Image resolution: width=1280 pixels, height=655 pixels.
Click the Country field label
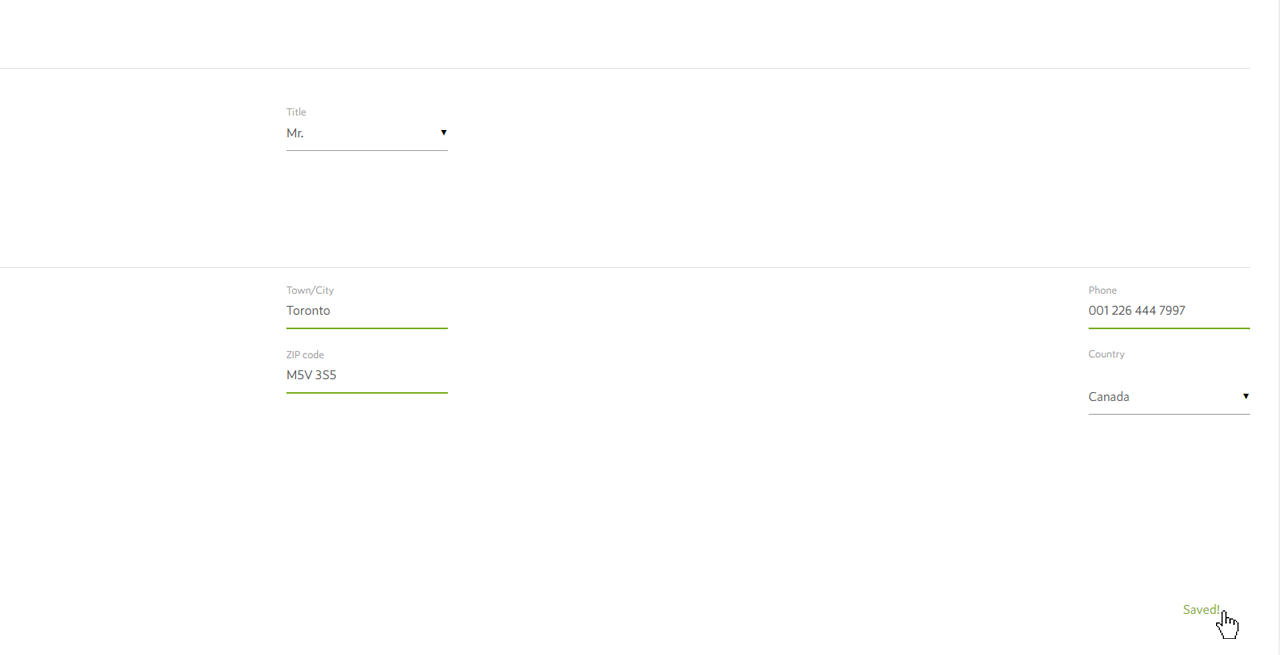click(x=1106, y=354)
